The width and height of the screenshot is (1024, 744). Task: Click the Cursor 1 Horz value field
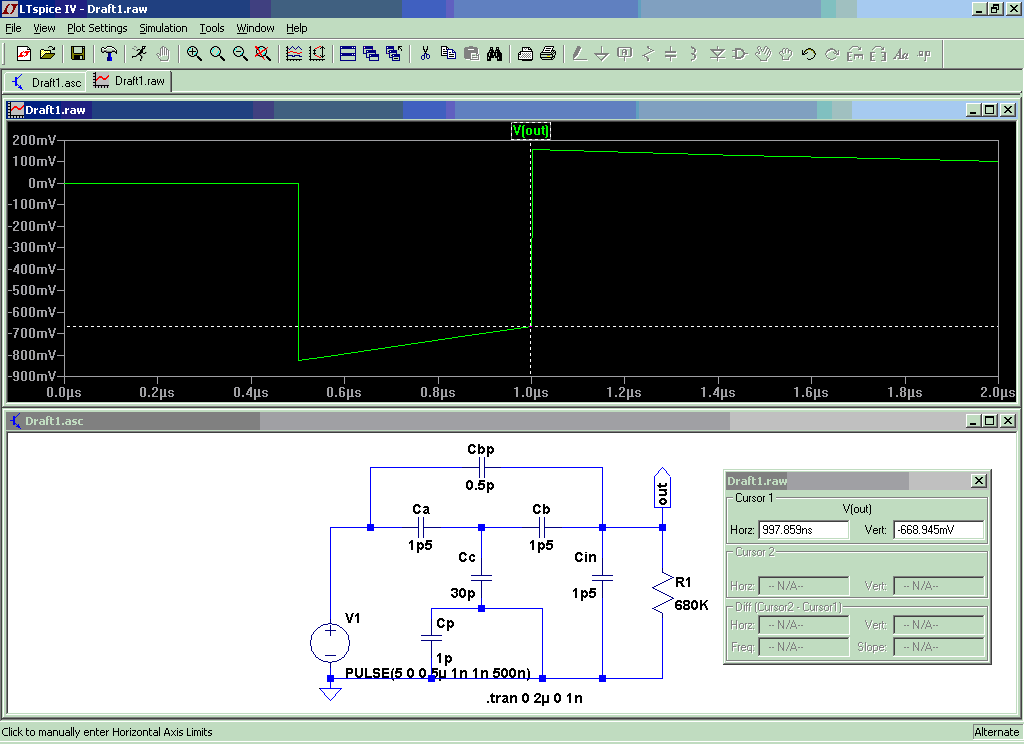(803, 530)
